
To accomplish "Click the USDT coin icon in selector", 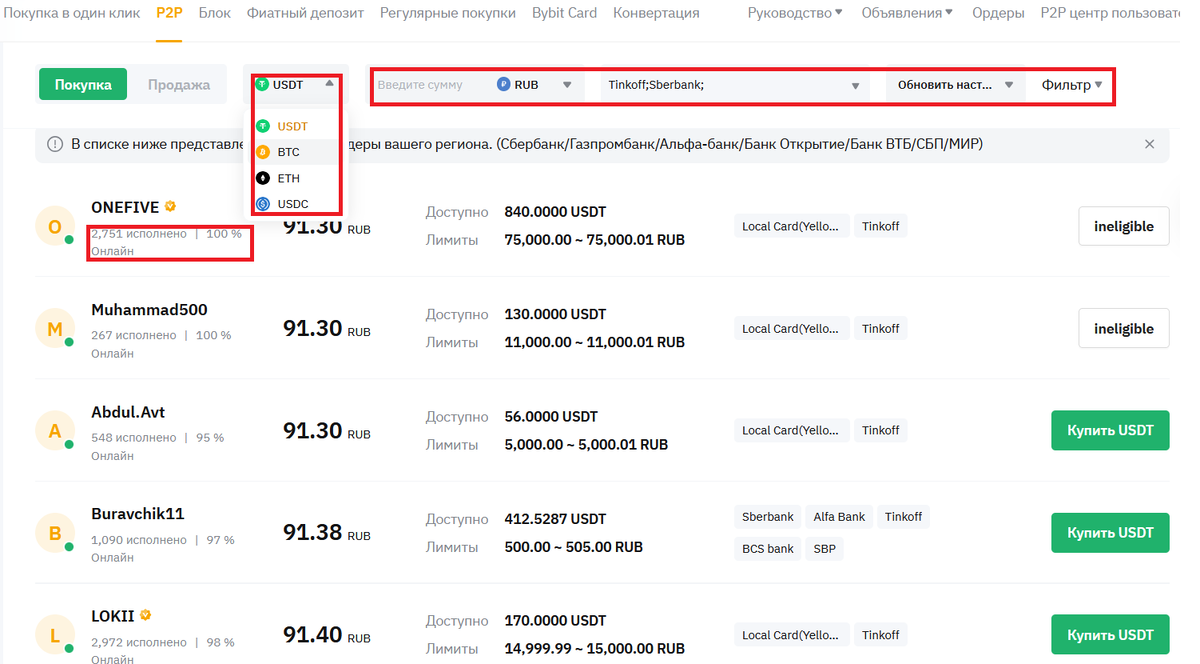I will (262, 84).
